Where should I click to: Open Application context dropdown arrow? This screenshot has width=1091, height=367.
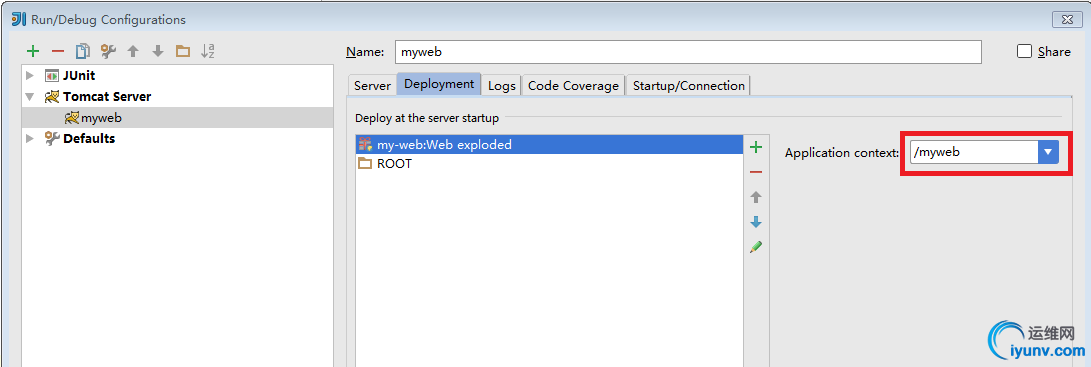coord(1048,152)
